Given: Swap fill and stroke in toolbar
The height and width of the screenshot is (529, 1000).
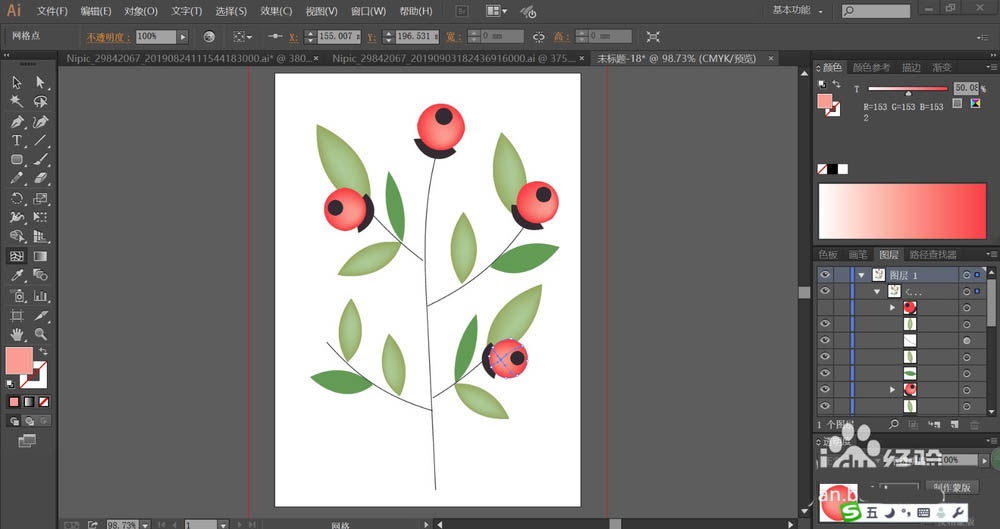Looking at the screenshot, I should pos(43,352).
